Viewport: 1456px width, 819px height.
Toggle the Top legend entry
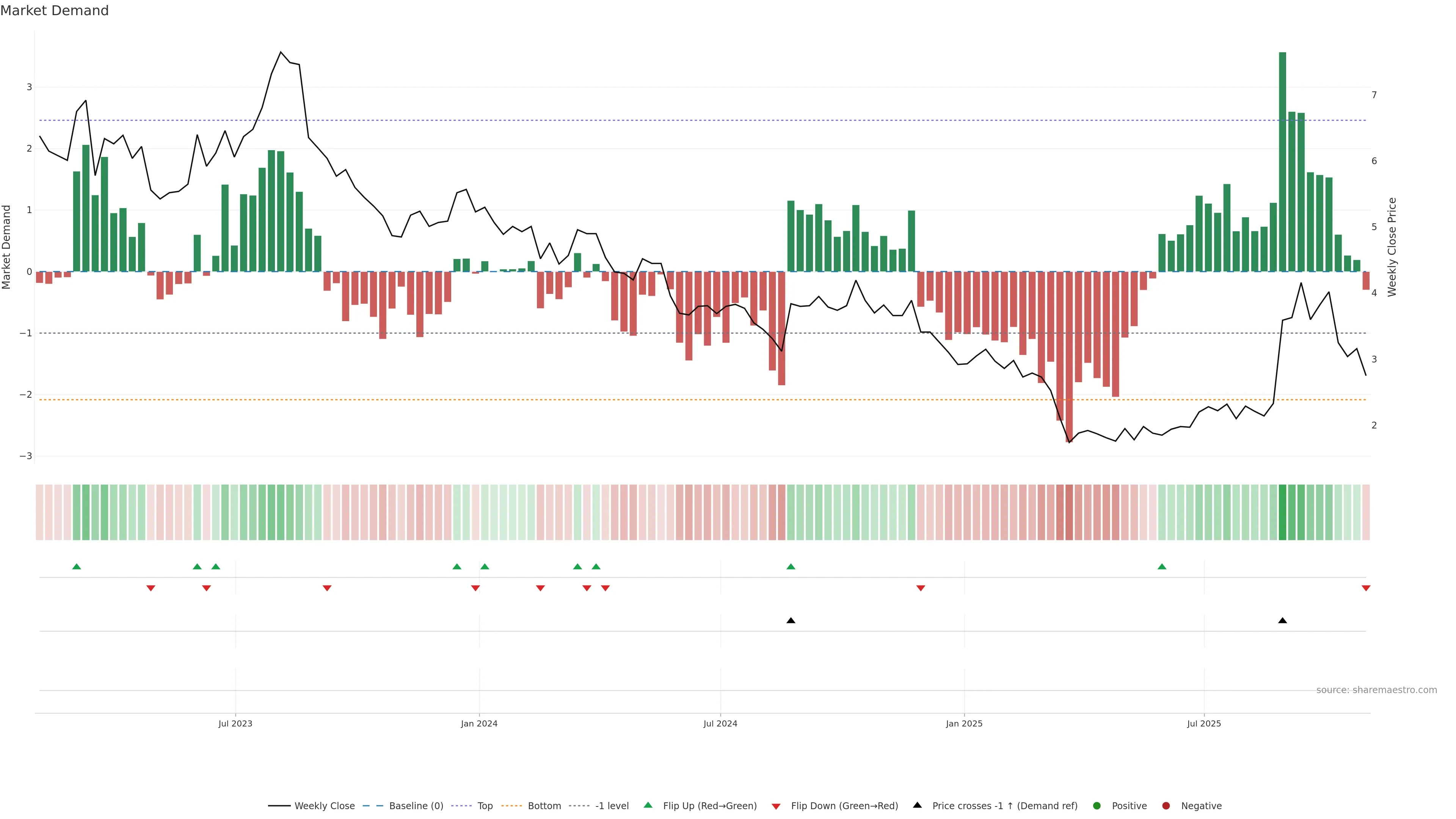[x=485, y=805]
